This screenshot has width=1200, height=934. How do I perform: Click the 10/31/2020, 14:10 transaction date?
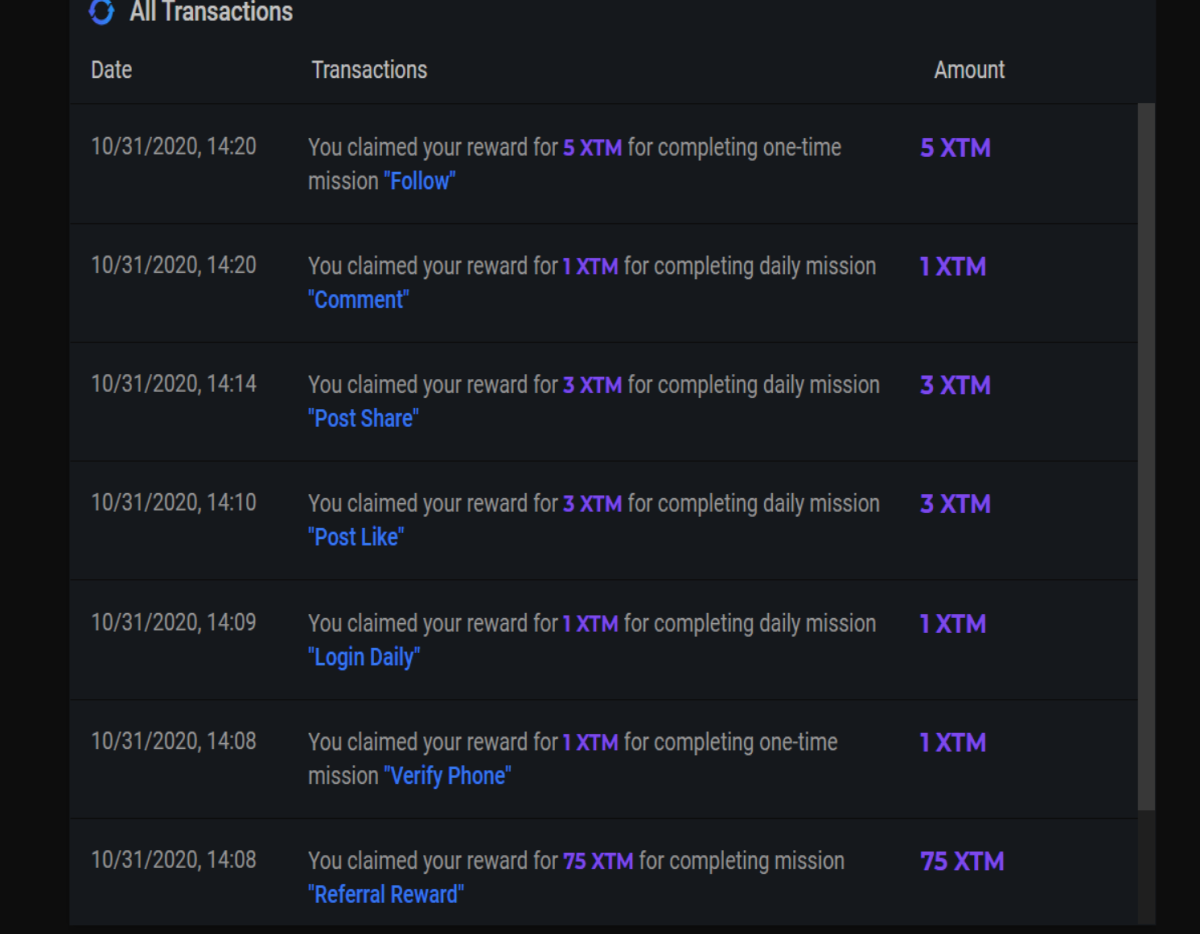(173, 503)
